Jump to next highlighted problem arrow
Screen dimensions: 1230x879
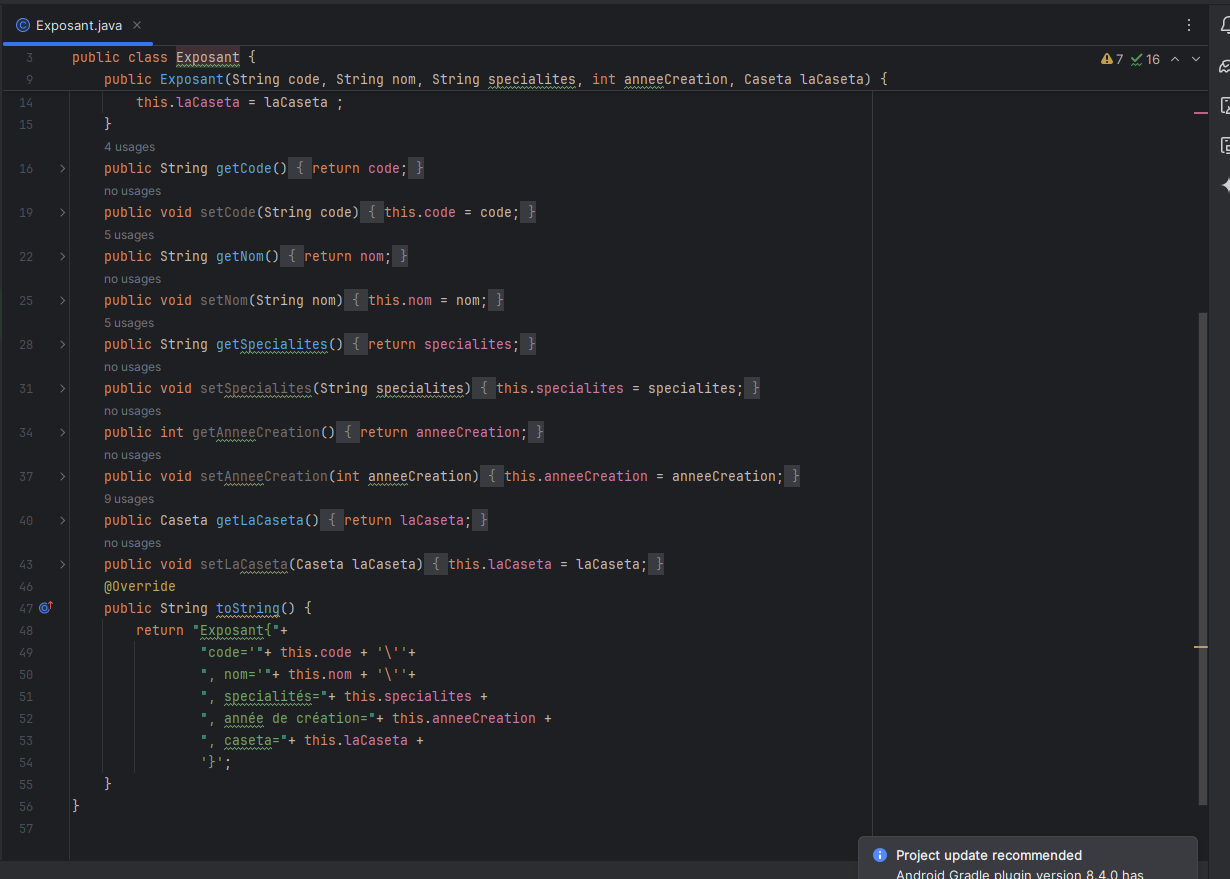click(x=1195, y=60)
